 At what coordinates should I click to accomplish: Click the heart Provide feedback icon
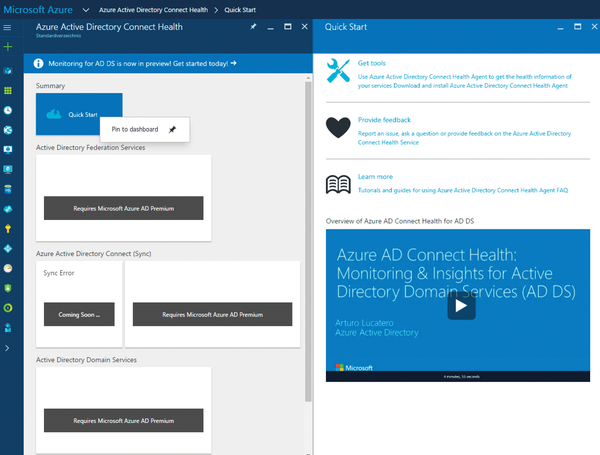338,127
